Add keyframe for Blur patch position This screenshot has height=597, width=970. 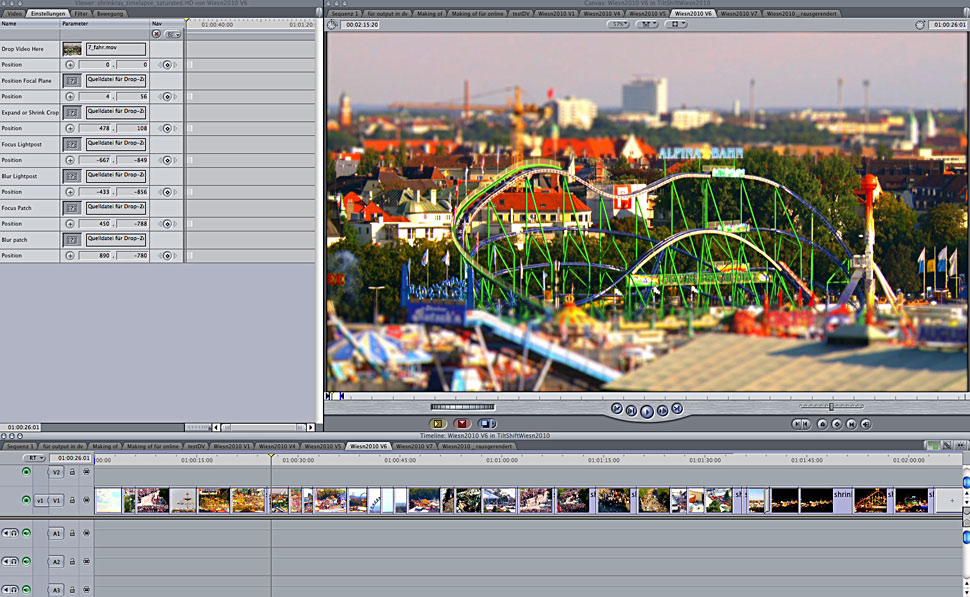[x=166, y=256]
